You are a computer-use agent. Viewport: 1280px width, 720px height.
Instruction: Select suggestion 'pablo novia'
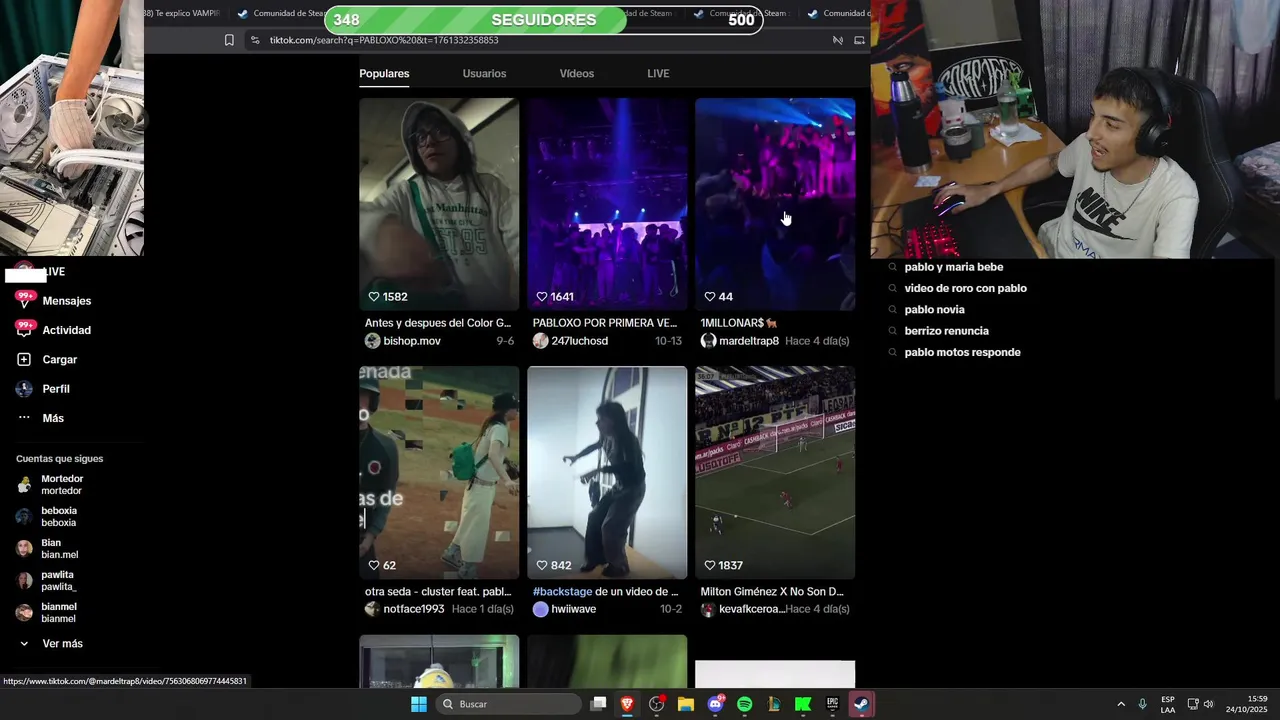[935, 310]
